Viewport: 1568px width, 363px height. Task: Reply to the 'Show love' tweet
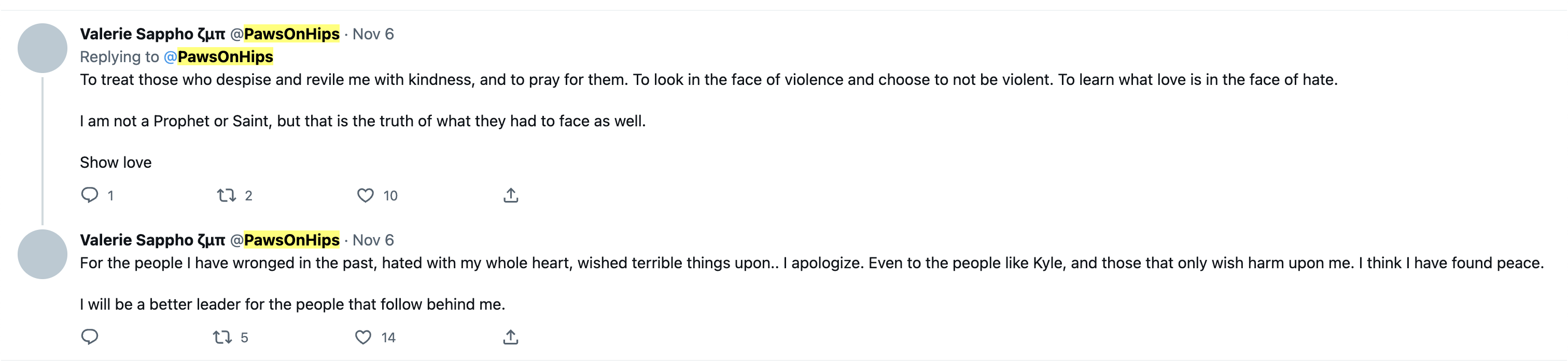90,195
